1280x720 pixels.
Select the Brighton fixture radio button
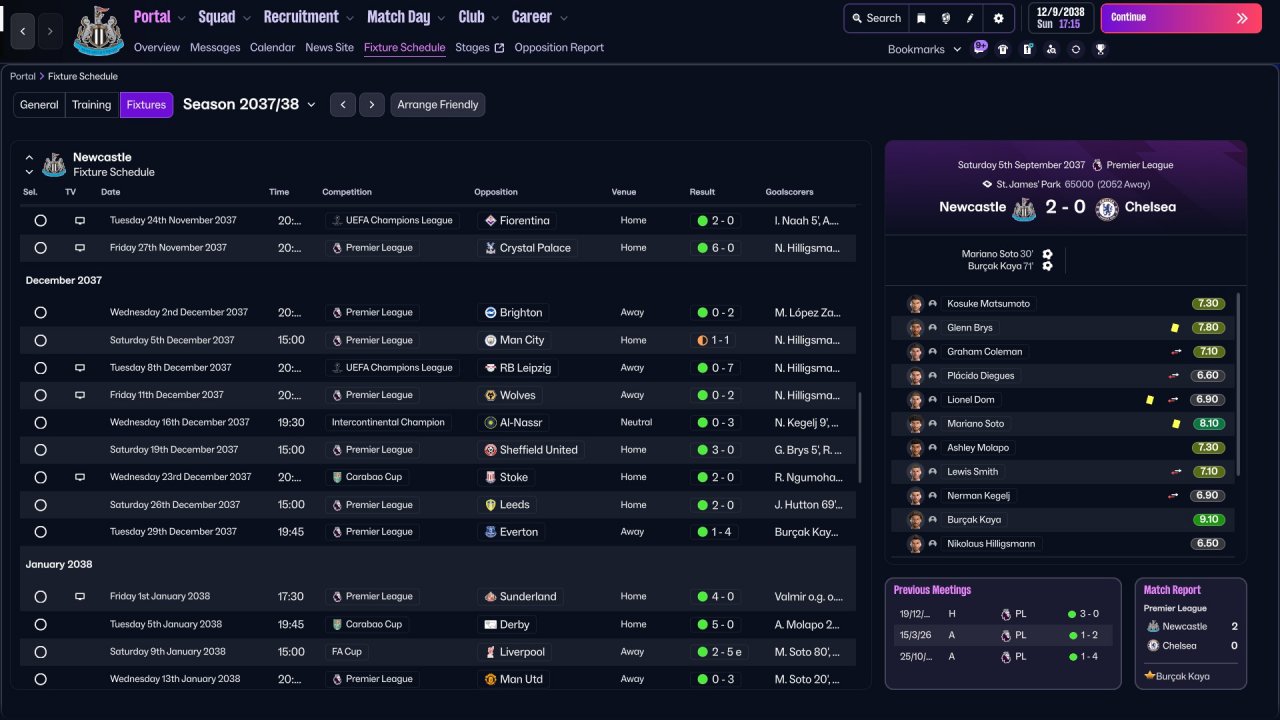(40, 313)
